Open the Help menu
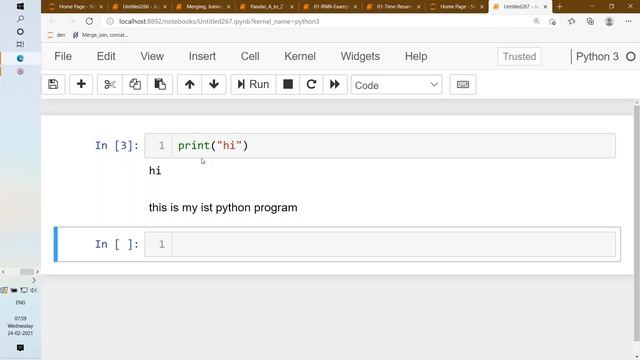The height and width of the screenshot is (360, 640). (x=416, y=56)
